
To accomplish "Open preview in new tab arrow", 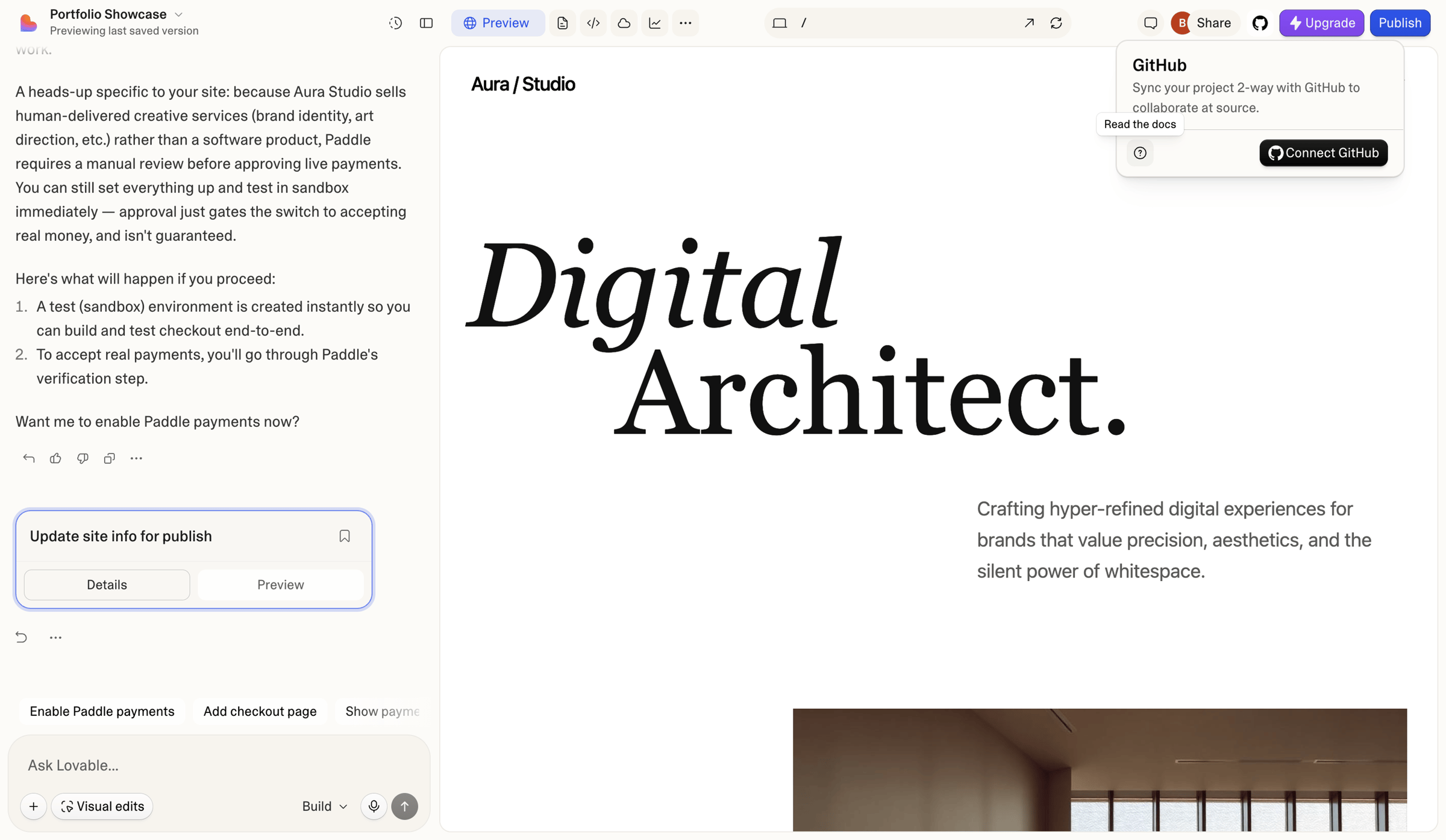I will pos(1029,23).
